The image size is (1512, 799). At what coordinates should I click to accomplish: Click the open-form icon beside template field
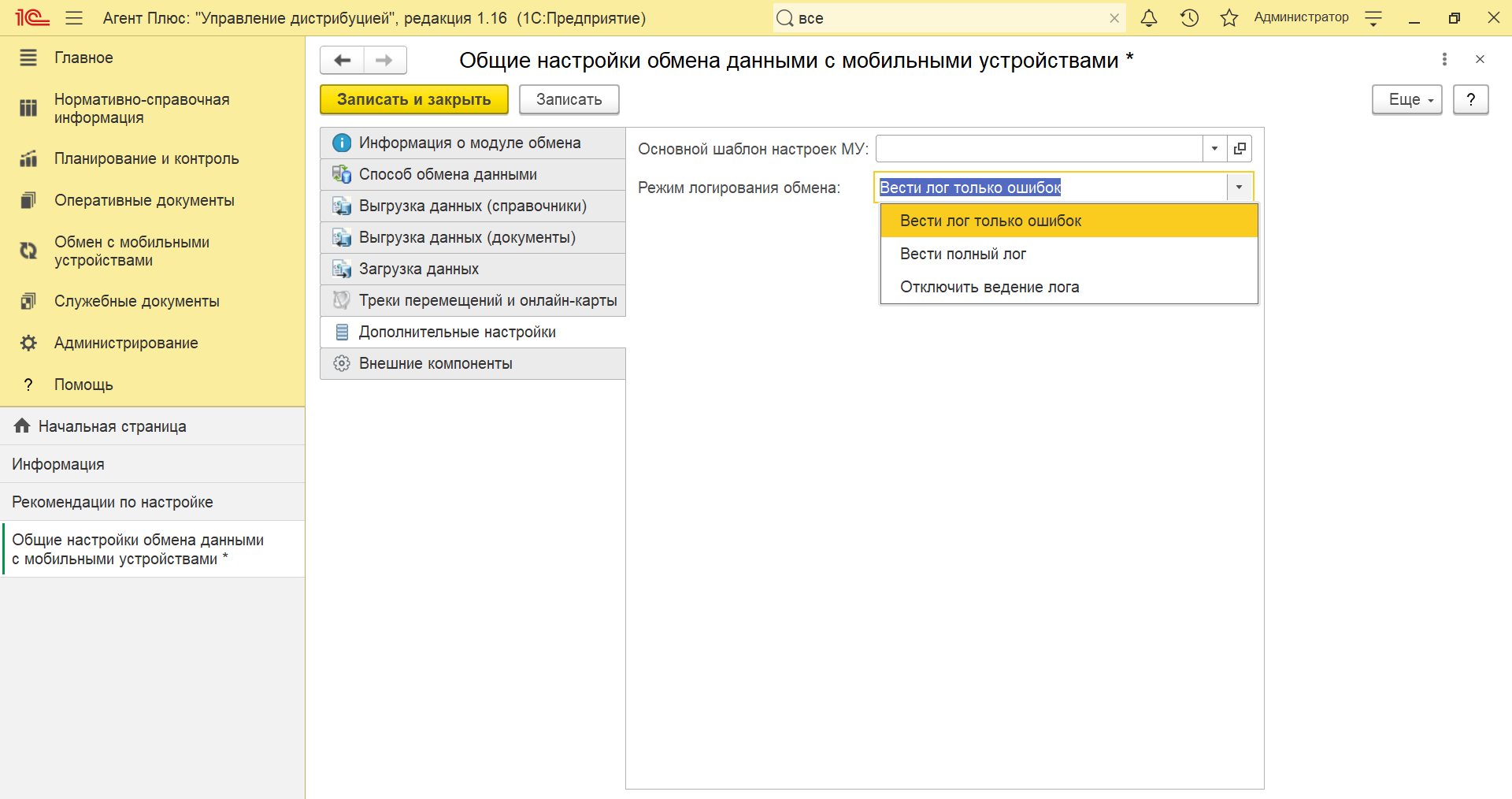tap(1240, 149)
